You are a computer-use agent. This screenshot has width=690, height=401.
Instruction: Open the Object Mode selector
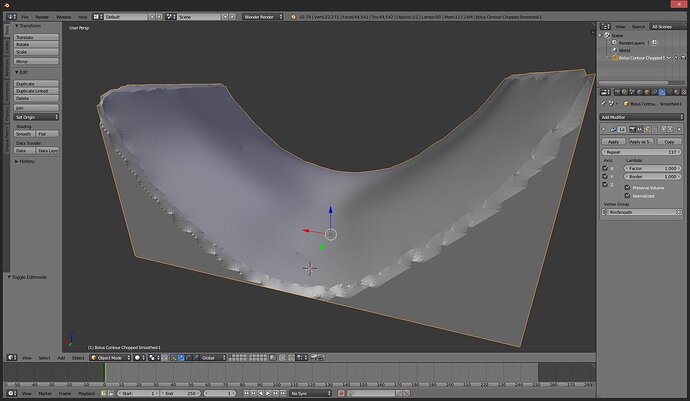(110, 357)
